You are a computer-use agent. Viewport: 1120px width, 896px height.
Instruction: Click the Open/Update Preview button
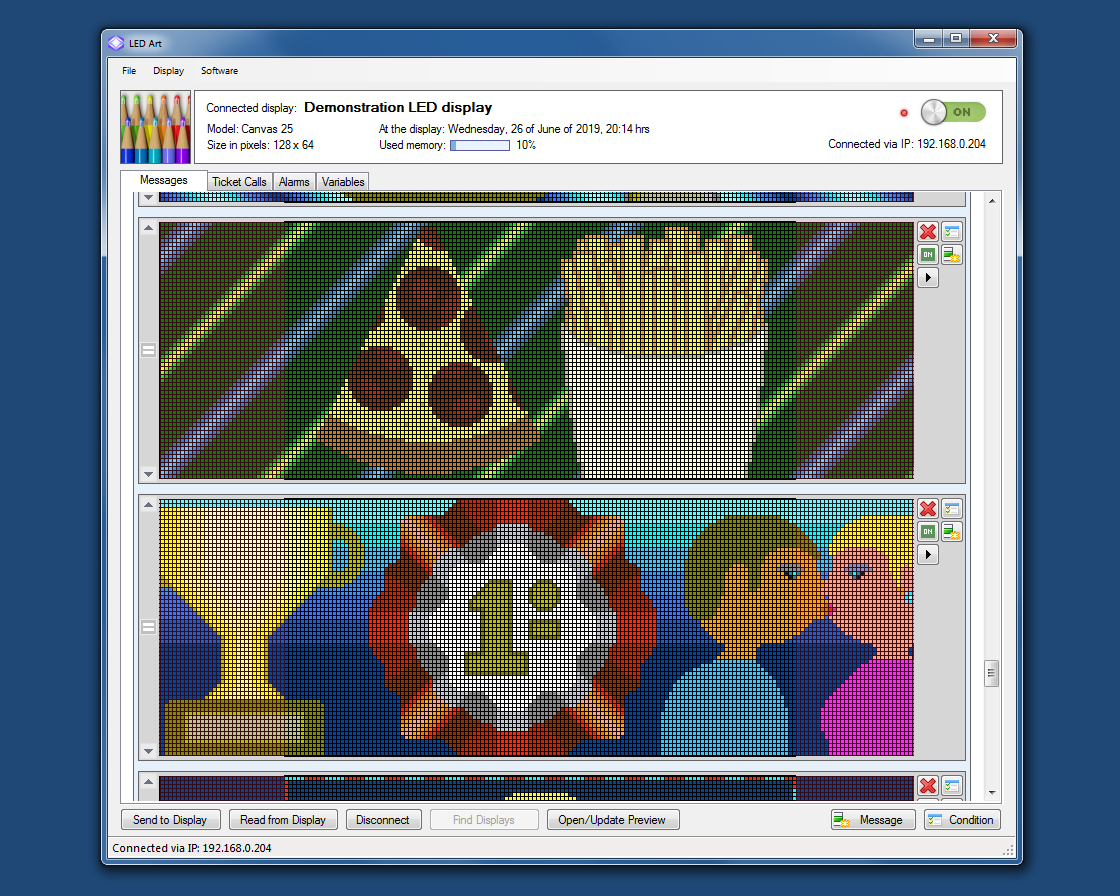click(x=612, y=820)
